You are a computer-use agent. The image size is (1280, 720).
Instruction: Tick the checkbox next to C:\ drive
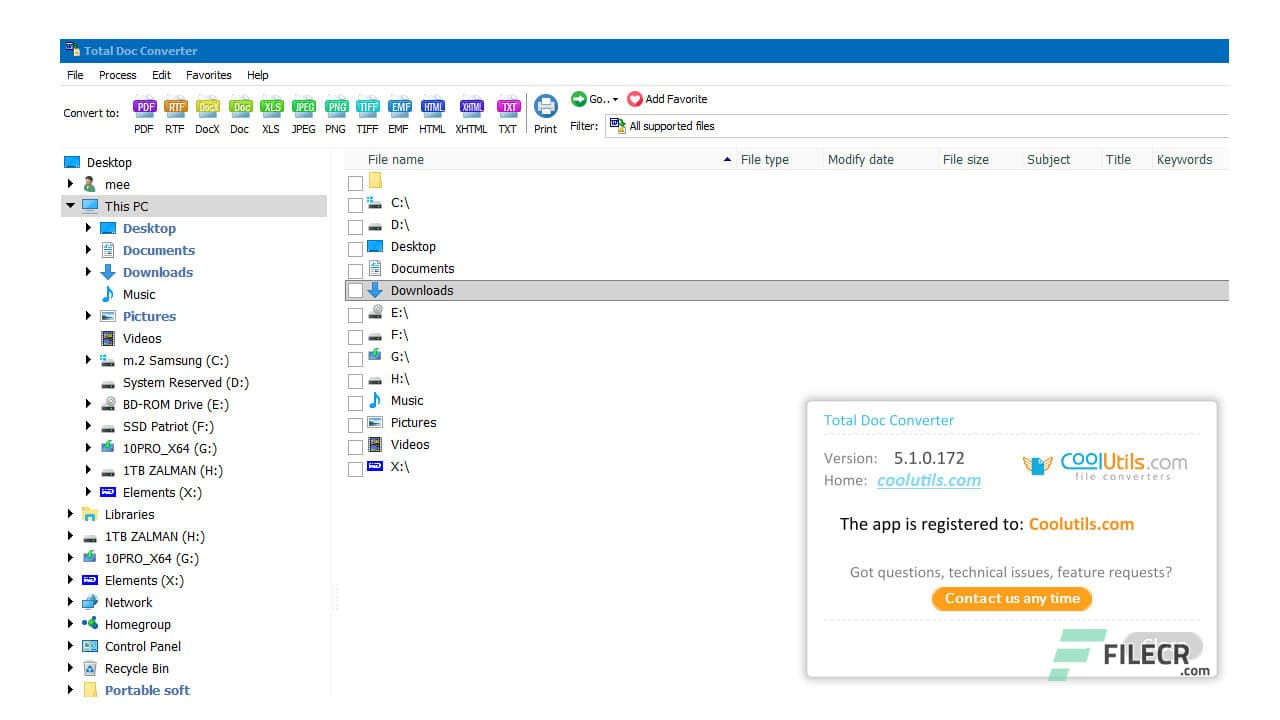[356, 204]
